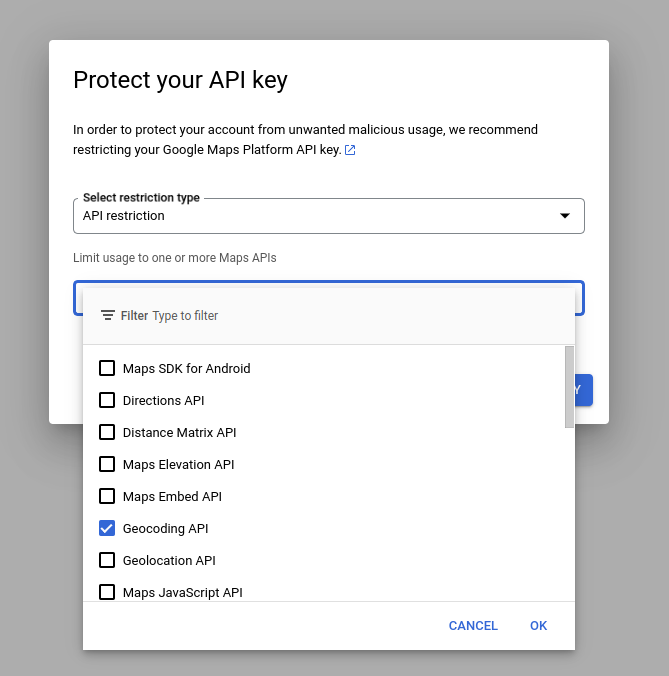
Task: Check the Maps SDK for Android box
Action: point(107,368)
